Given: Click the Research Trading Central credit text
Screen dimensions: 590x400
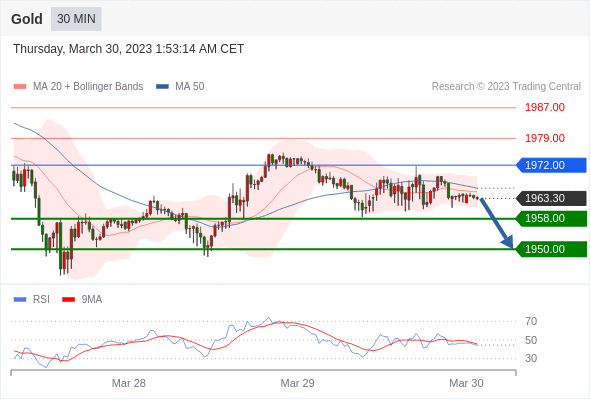Looking at the screenshot, I should [506, 87].
